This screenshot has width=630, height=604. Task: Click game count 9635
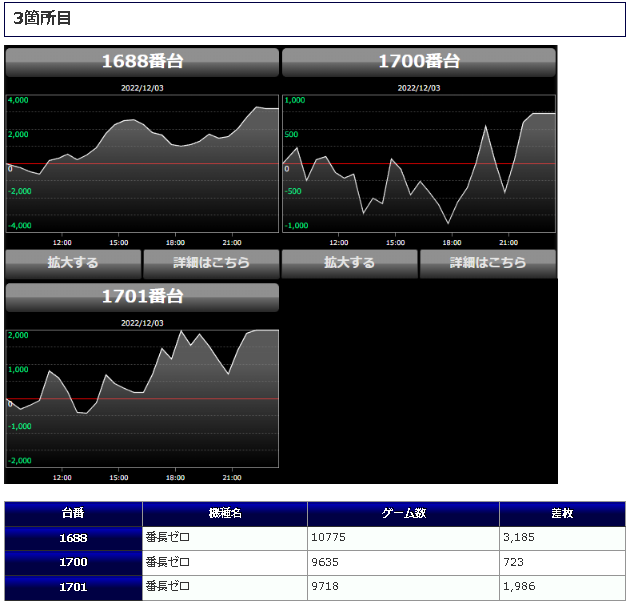pos(325,562)
